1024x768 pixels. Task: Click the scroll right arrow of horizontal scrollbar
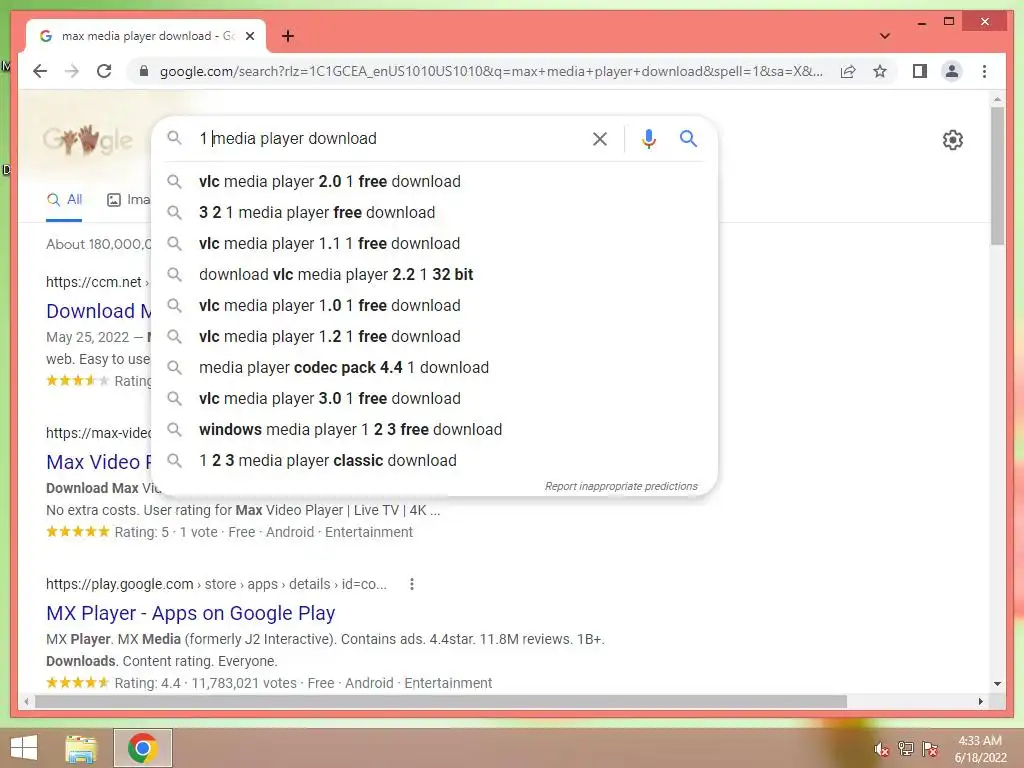(x=980, y=701)
